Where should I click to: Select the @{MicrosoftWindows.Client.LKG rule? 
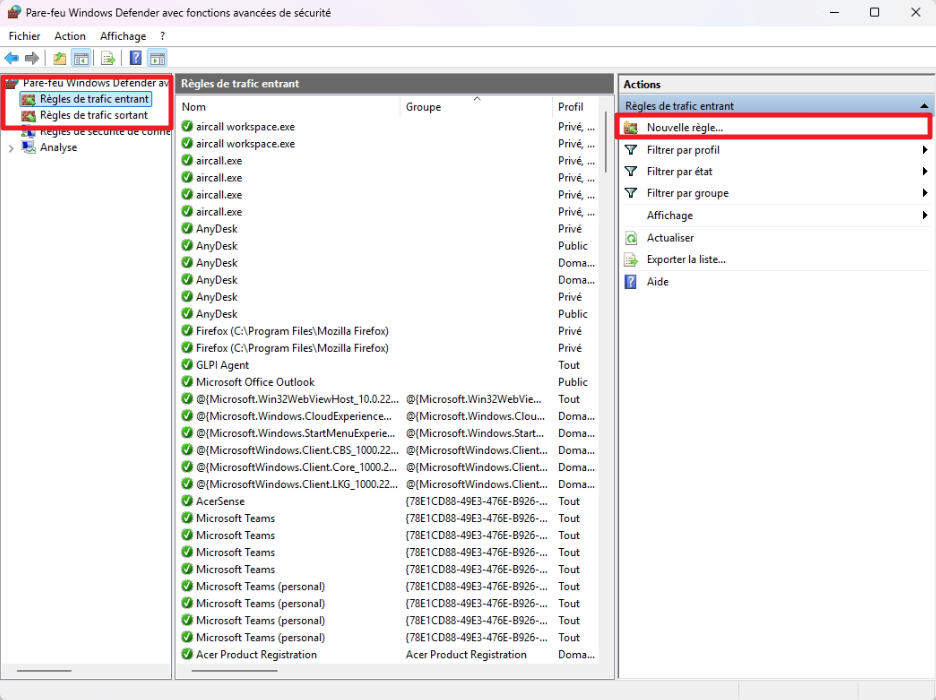pos(297,483)
